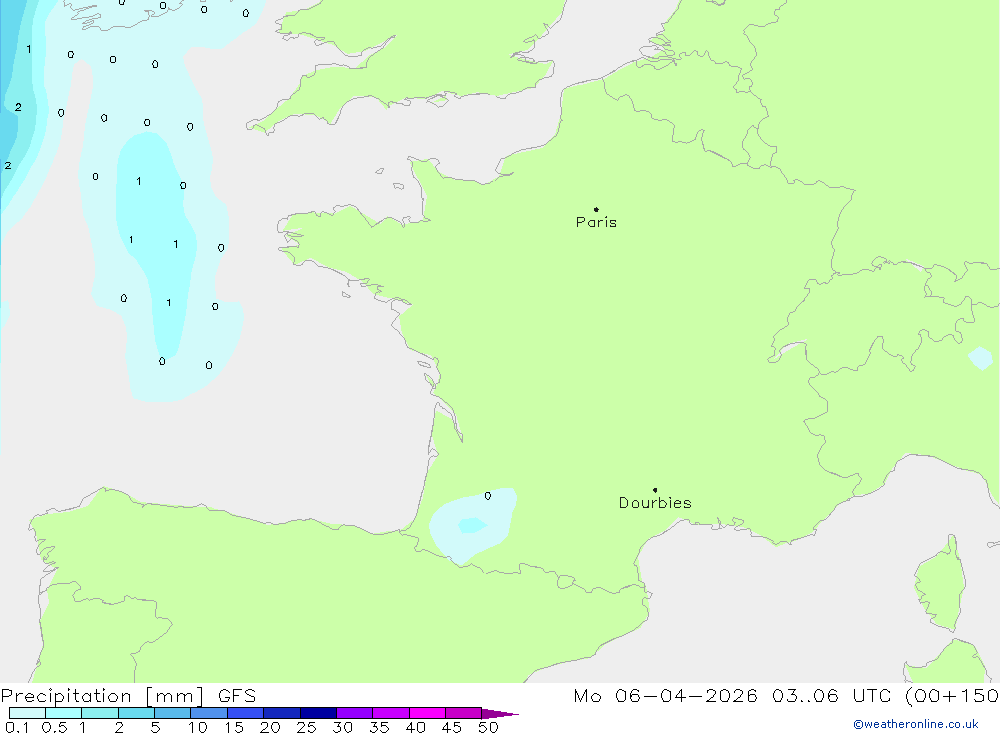Click the 'Precipitation [mm] GFS' title text
1000x733 pixels.
pyautogui.click(x=128, y=696)
